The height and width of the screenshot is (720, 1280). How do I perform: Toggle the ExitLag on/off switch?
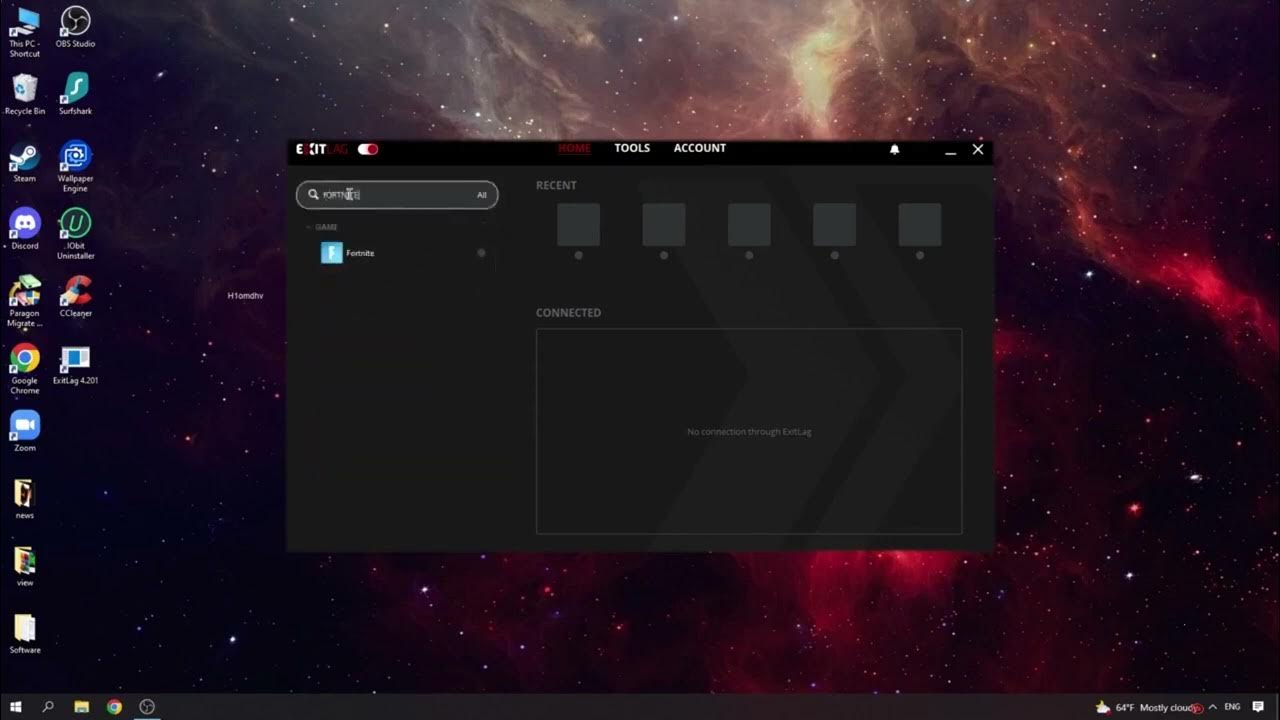click(368, 149)
